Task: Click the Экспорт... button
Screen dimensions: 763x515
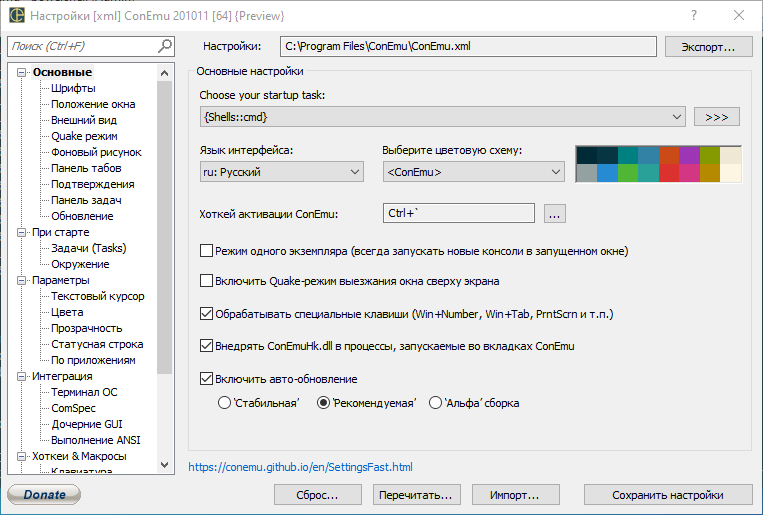Action: point(708,47)
